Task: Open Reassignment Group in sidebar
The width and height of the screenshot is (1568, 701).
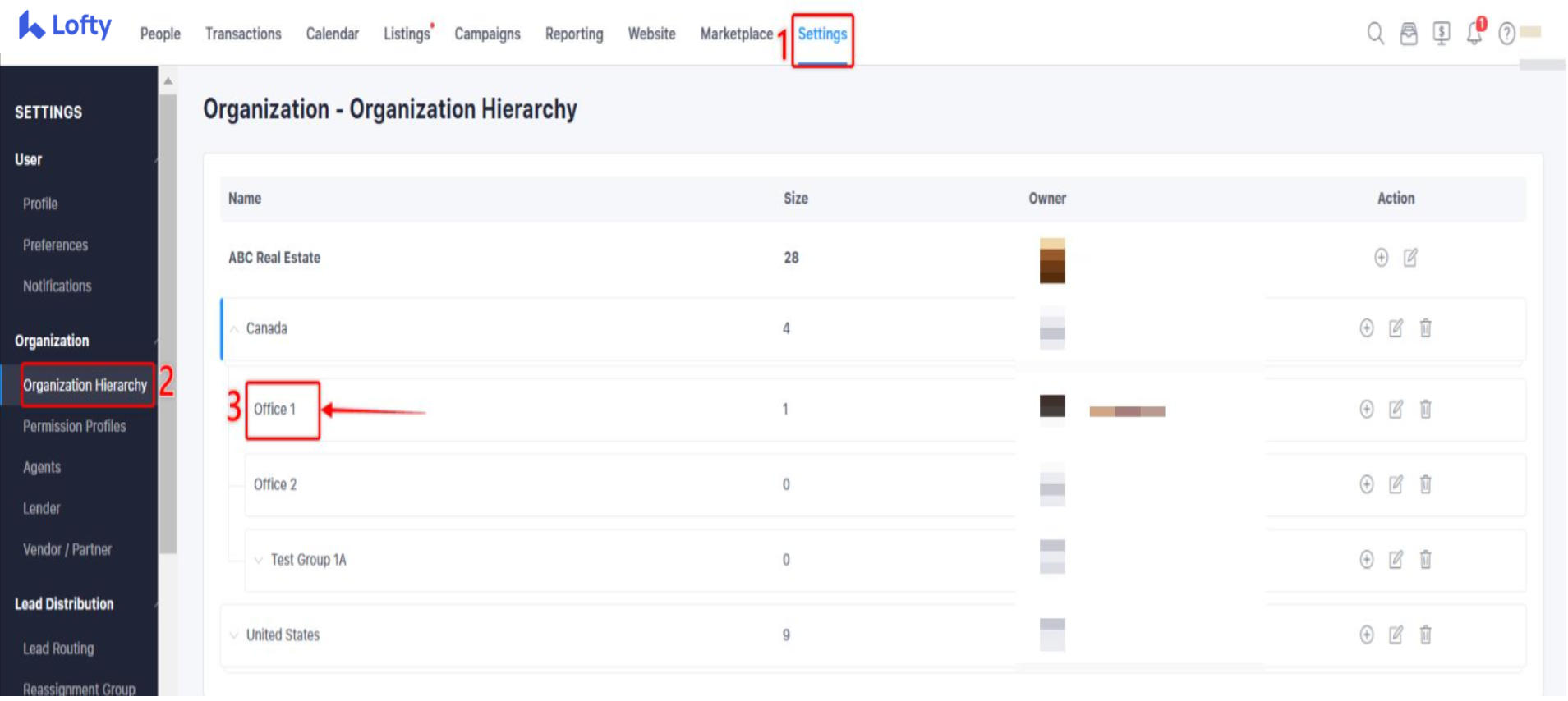Action: tap(79, 690)
